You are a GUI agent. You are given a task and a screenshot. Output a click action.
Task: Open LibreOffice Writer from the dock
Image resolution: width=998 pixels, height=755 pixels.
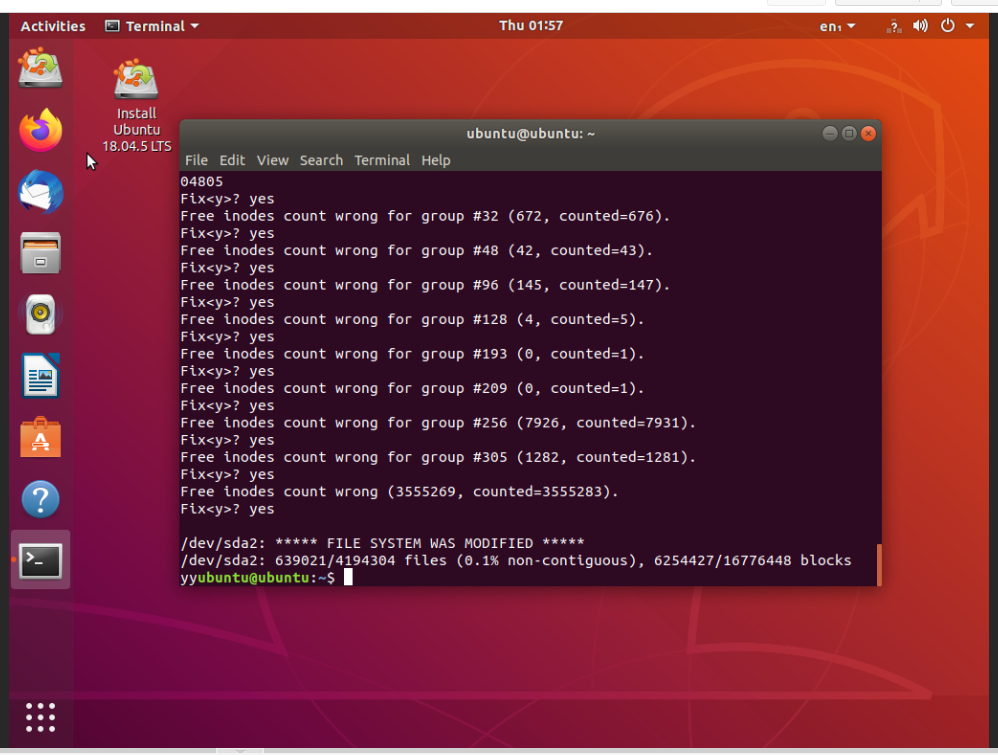(x=41, y=377)
